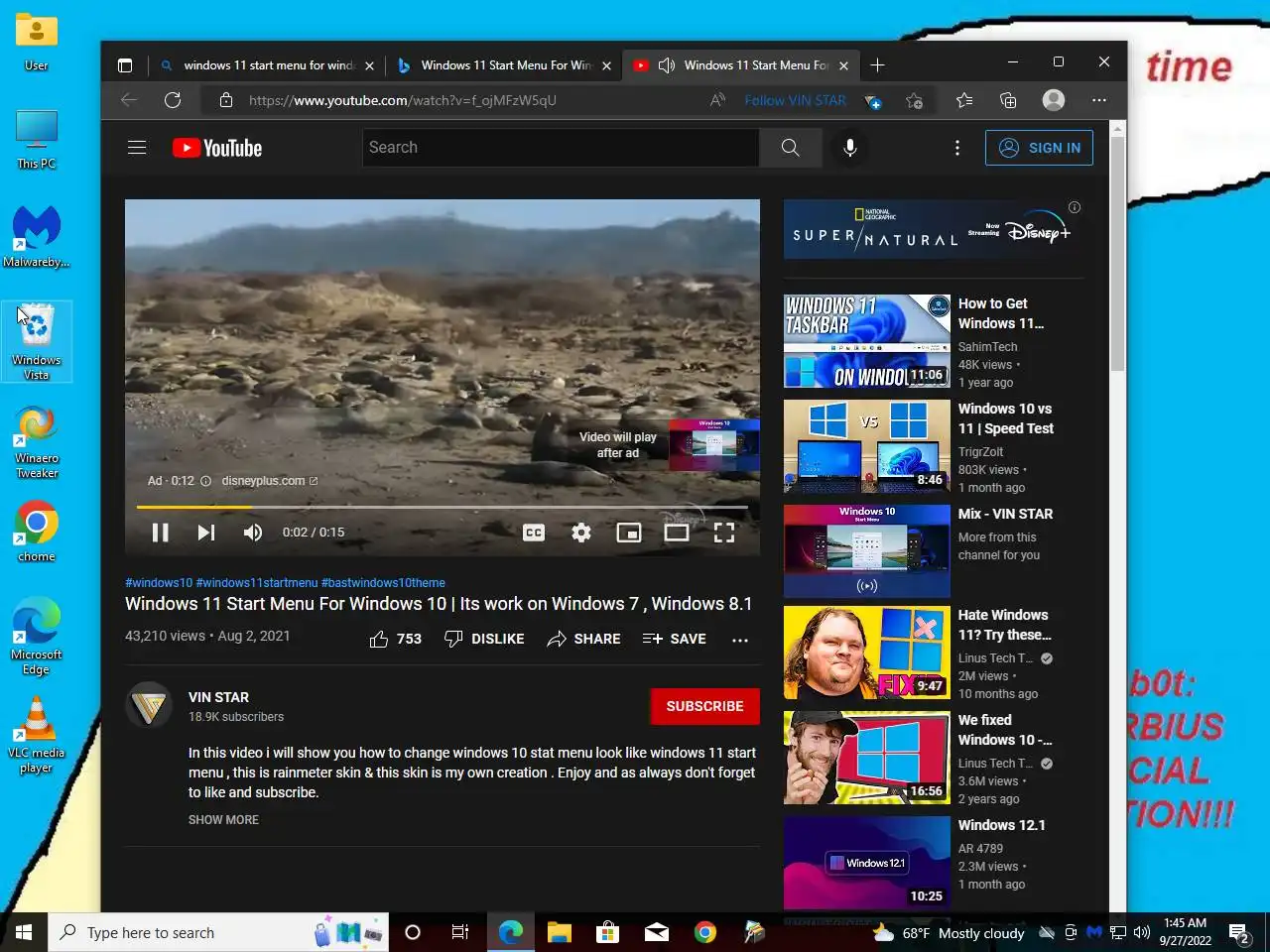Viewport: 1270px width, 952px height.
Task: Toggle closed captions CC button
Action: [534, 533]
